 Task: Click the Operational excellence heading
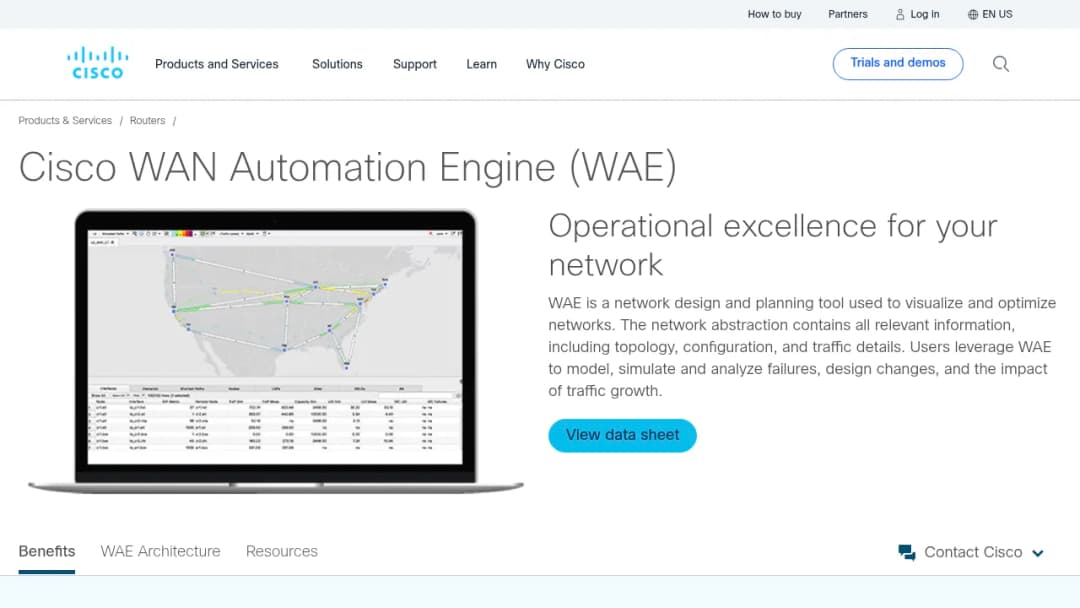(x=772, y=245)
